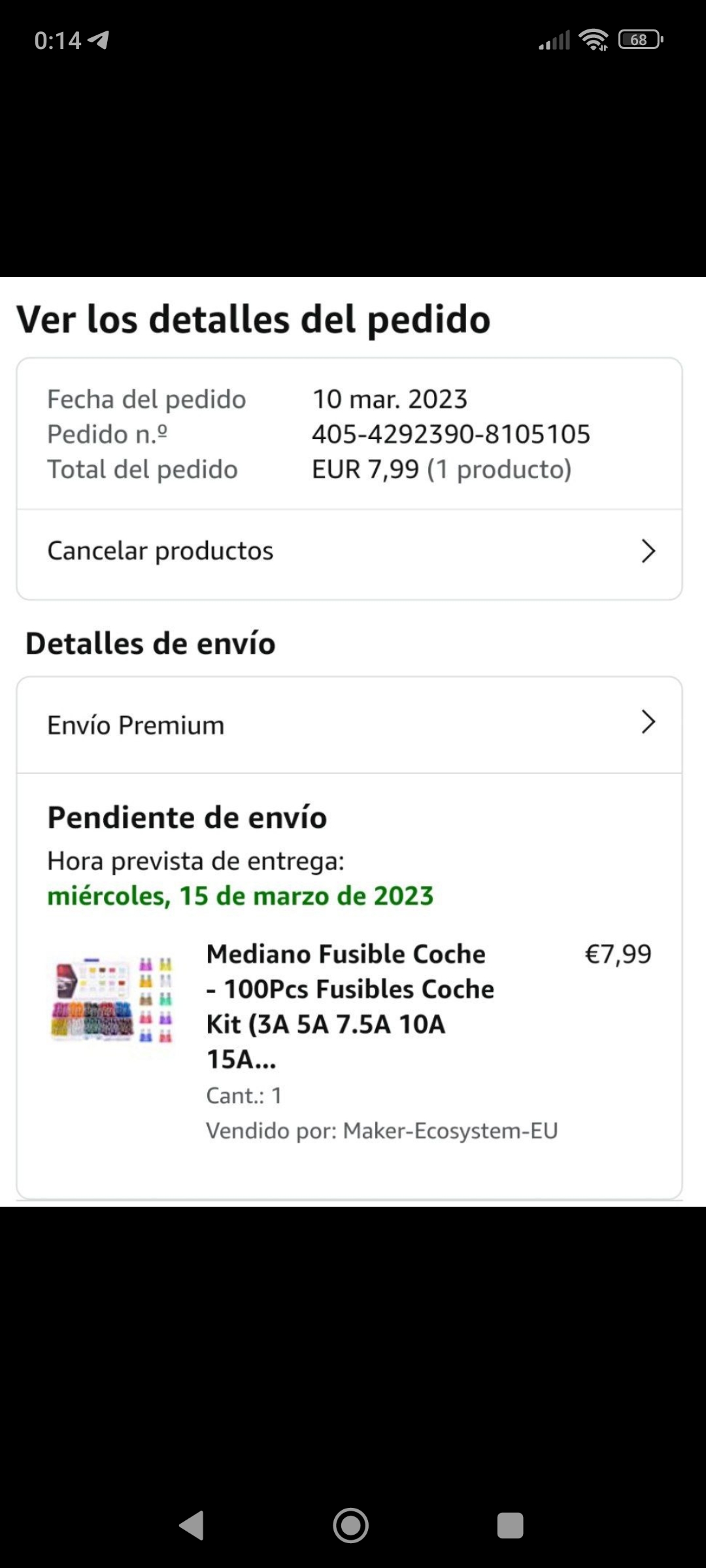
Task: Open the chevron next to Cancelar productos
Action: 648,551
